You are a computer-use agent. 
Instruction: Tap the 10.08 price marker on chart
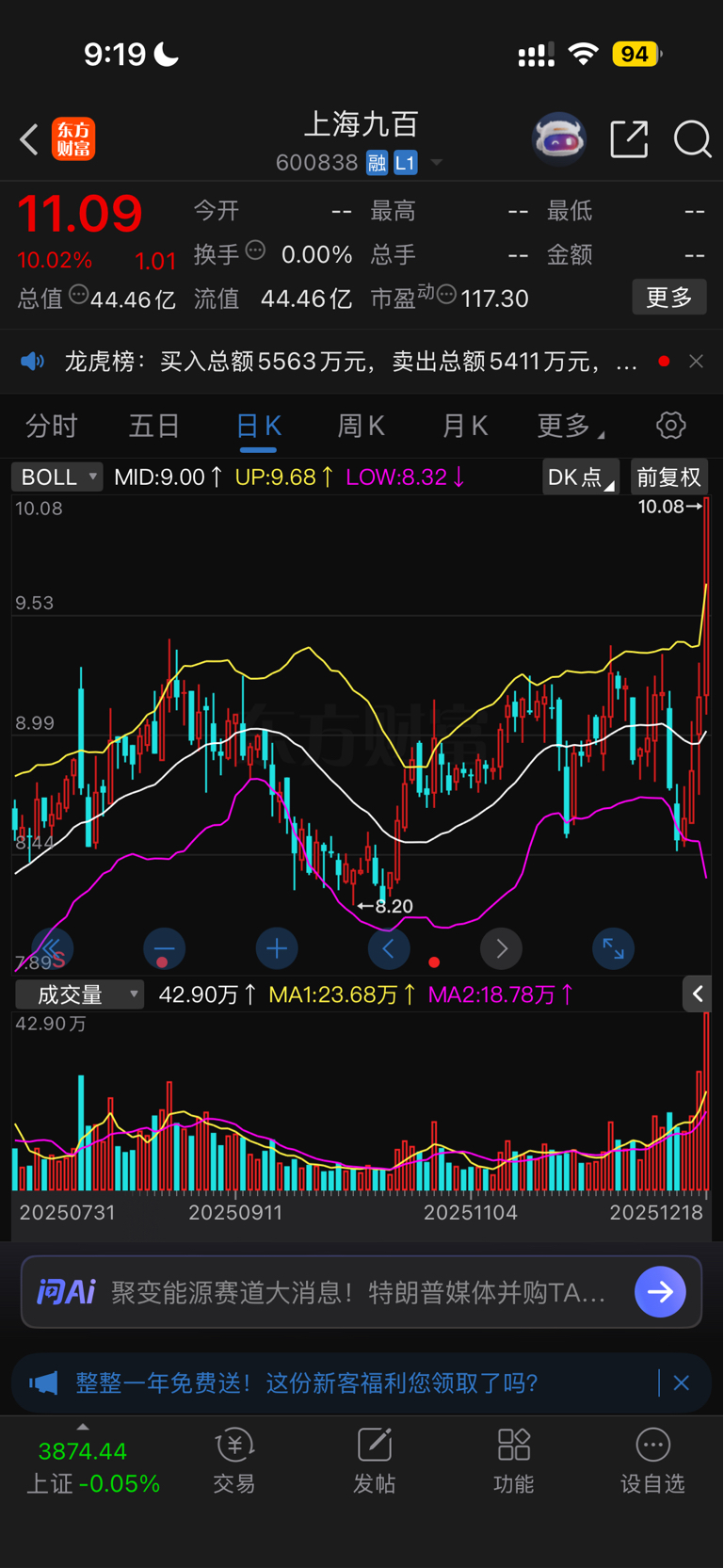point(669,507)
